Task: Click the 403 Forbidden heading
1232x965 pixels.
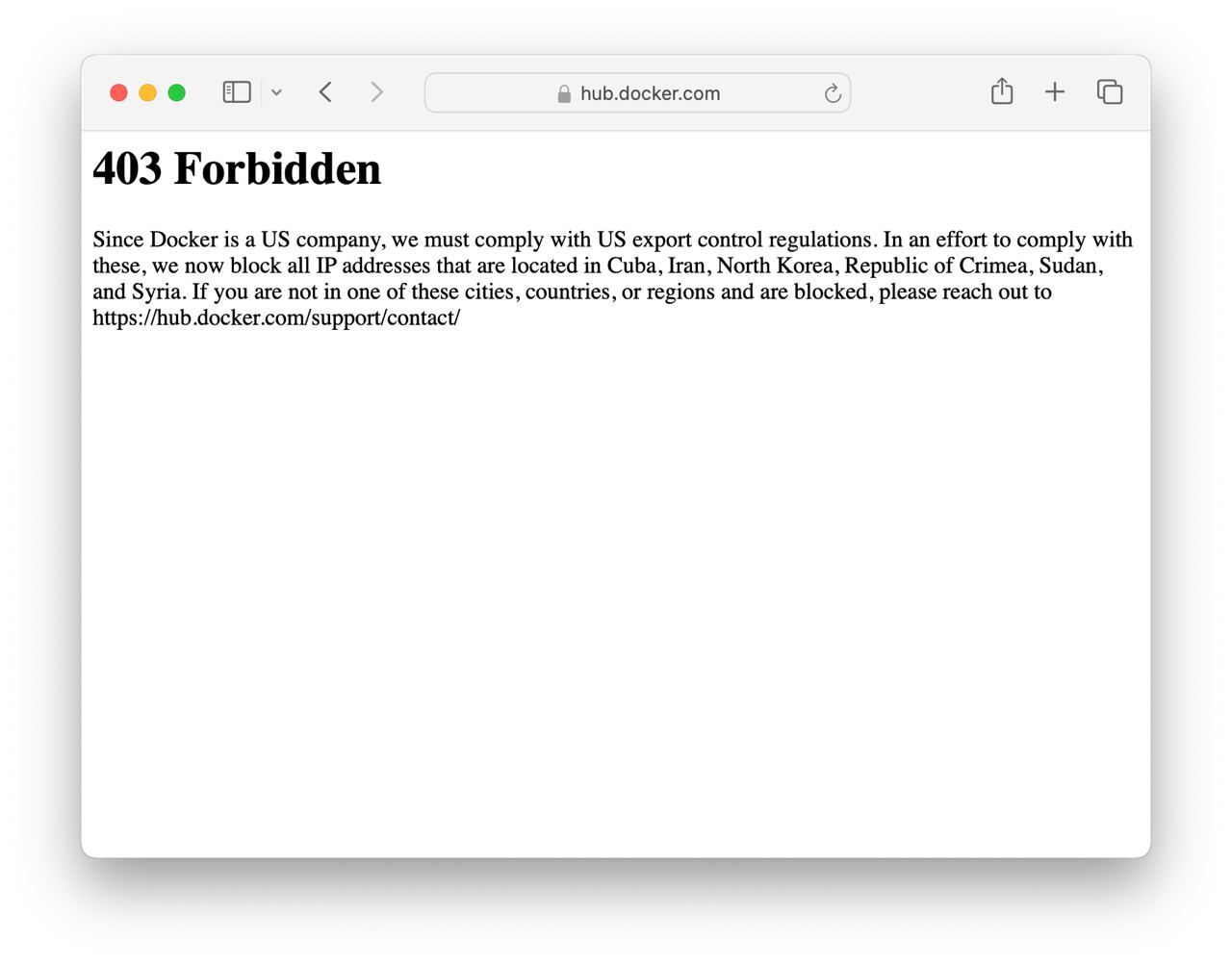Action: (237, 169)
